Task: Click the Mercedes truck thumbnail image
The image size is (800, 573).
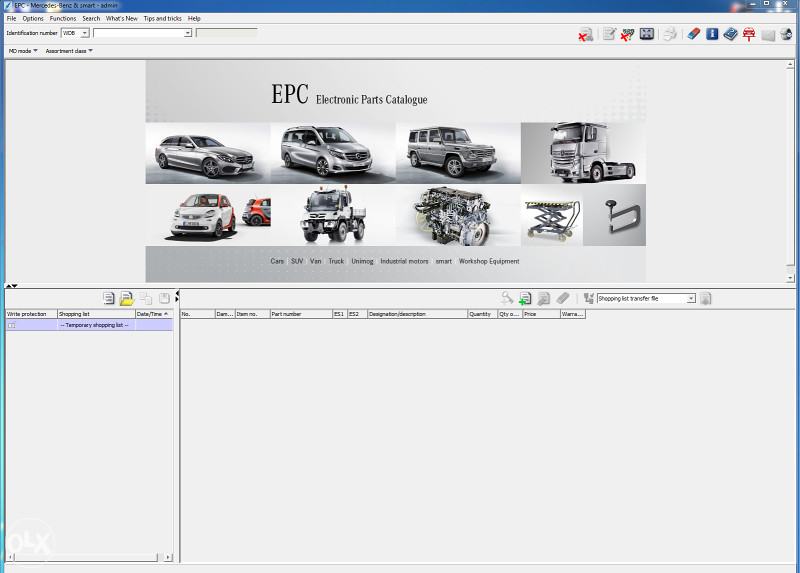Action: tap(583, 153)
